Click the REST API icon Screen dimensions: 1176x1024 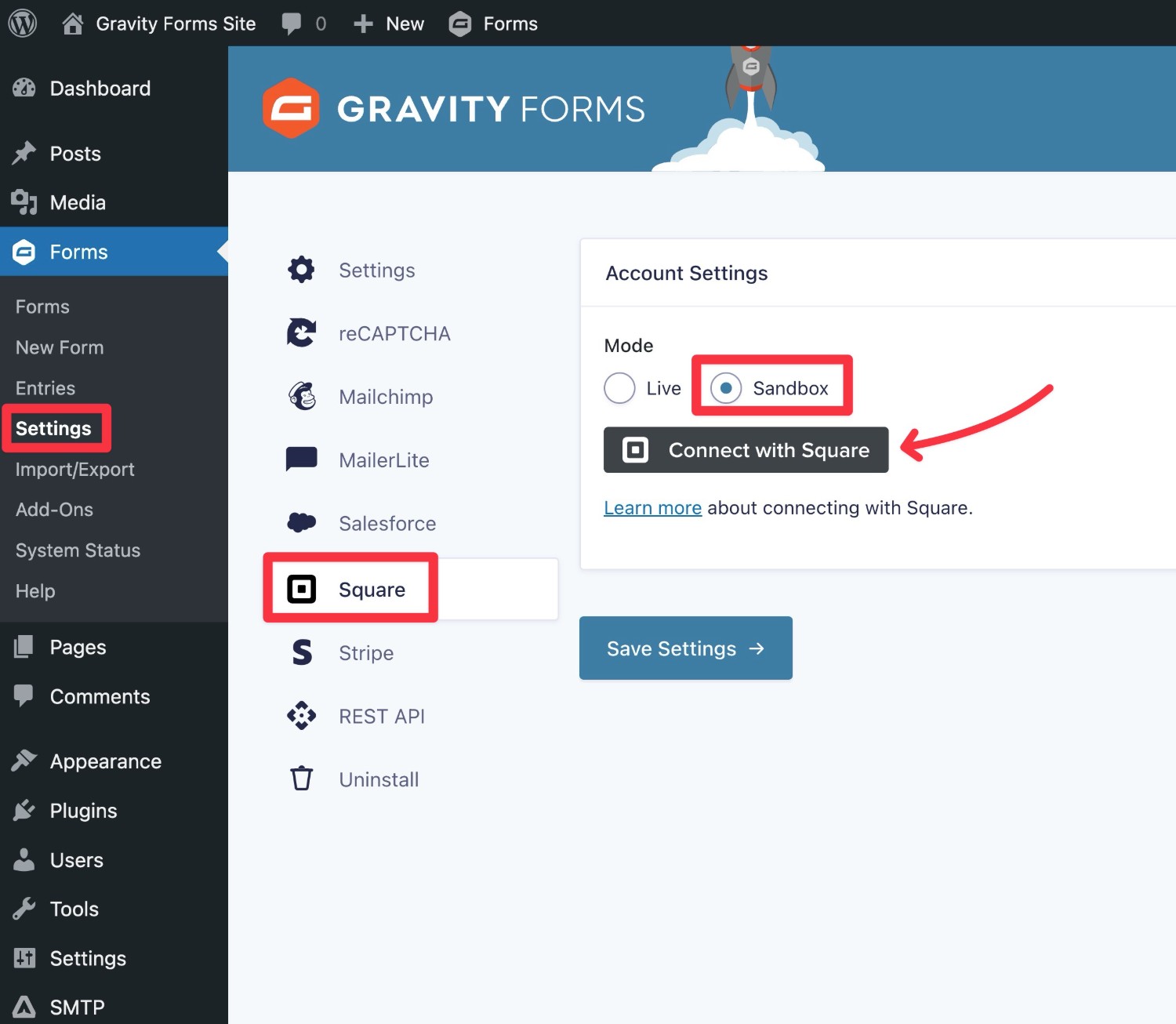tap(302, 716)
